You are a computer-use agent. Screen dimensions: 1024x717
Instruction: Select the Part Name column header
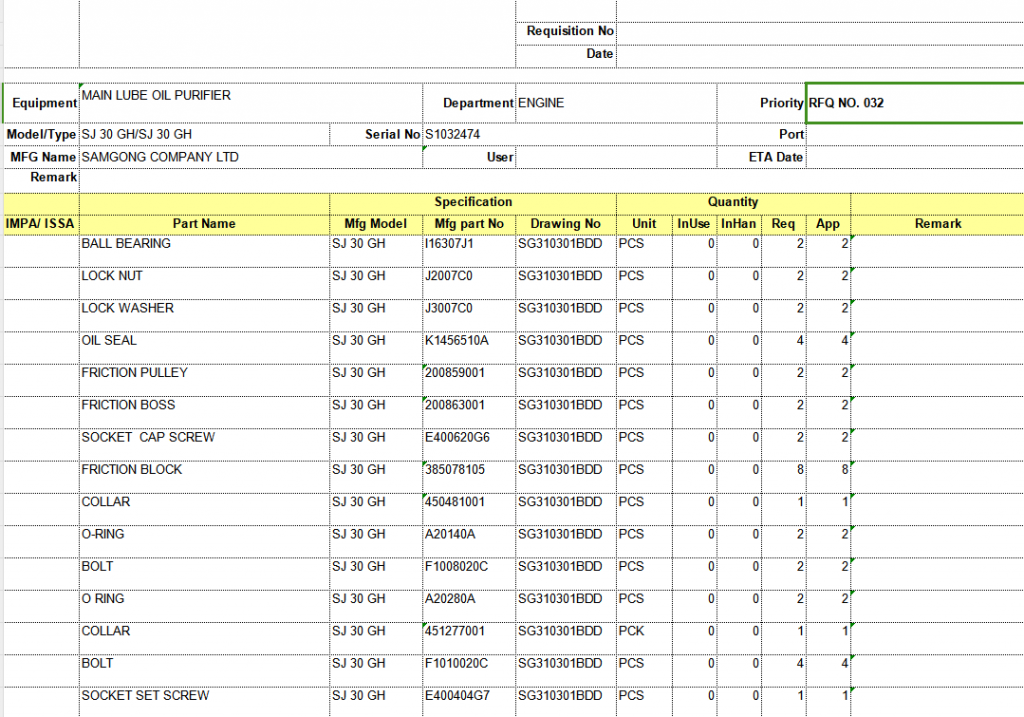(204, 224)
